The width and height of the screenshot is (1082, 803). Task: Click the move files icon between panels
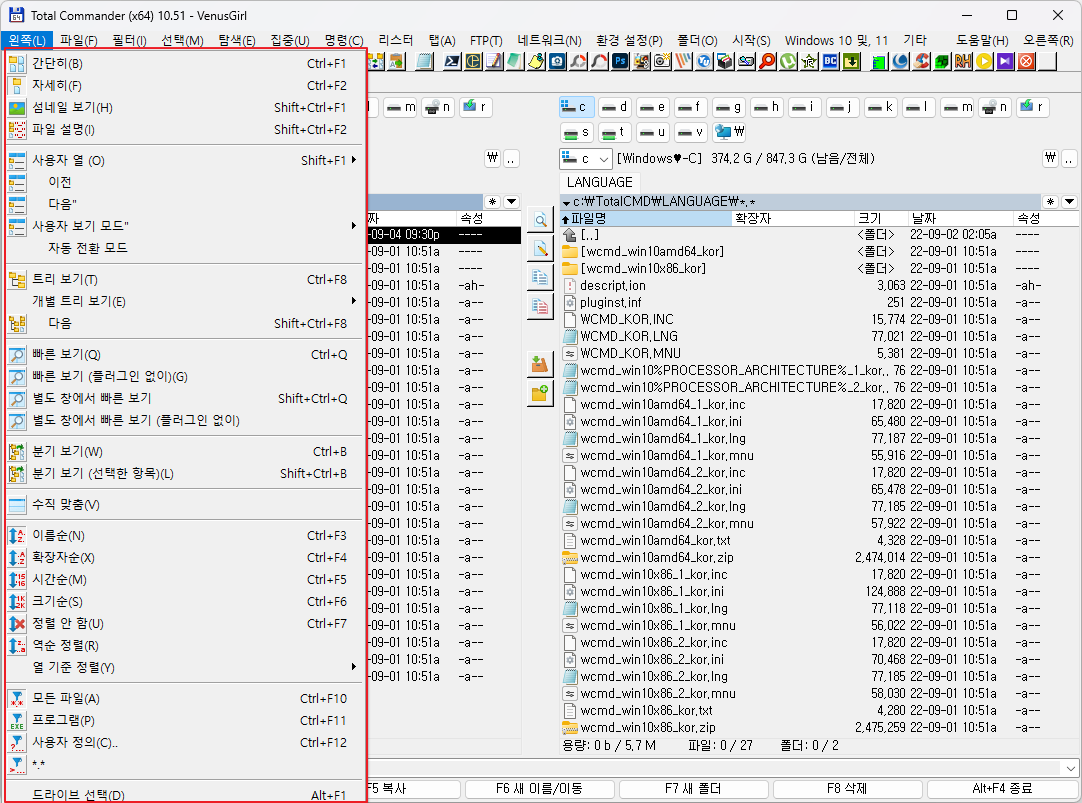[x=540, y=305]
